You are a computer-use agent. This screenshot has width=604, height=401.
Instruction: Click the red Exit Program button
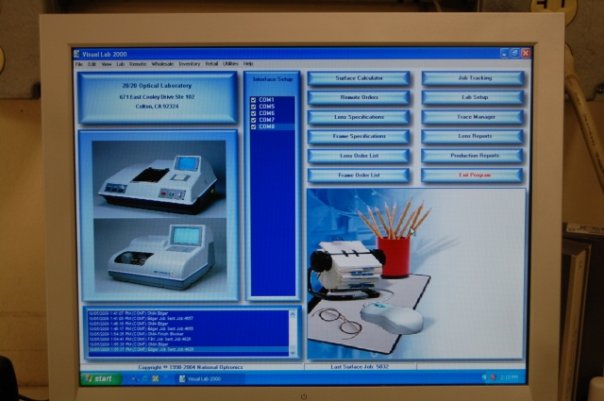pos(473,175)
